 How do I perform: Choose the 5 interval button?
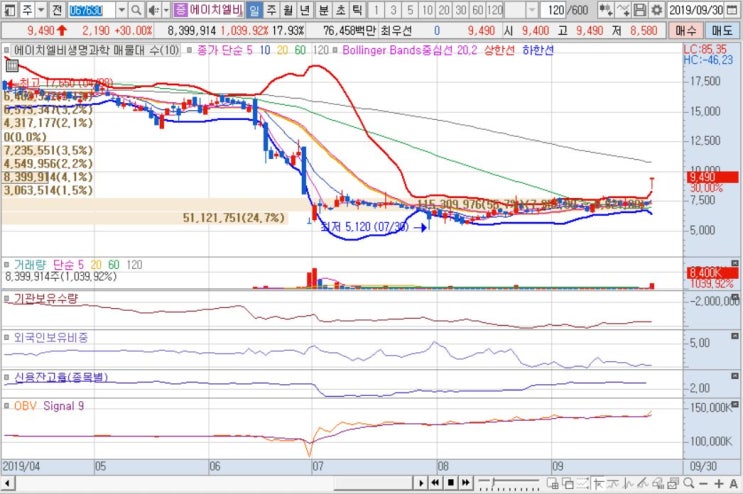pyautogui.click(x=410, y=9)
